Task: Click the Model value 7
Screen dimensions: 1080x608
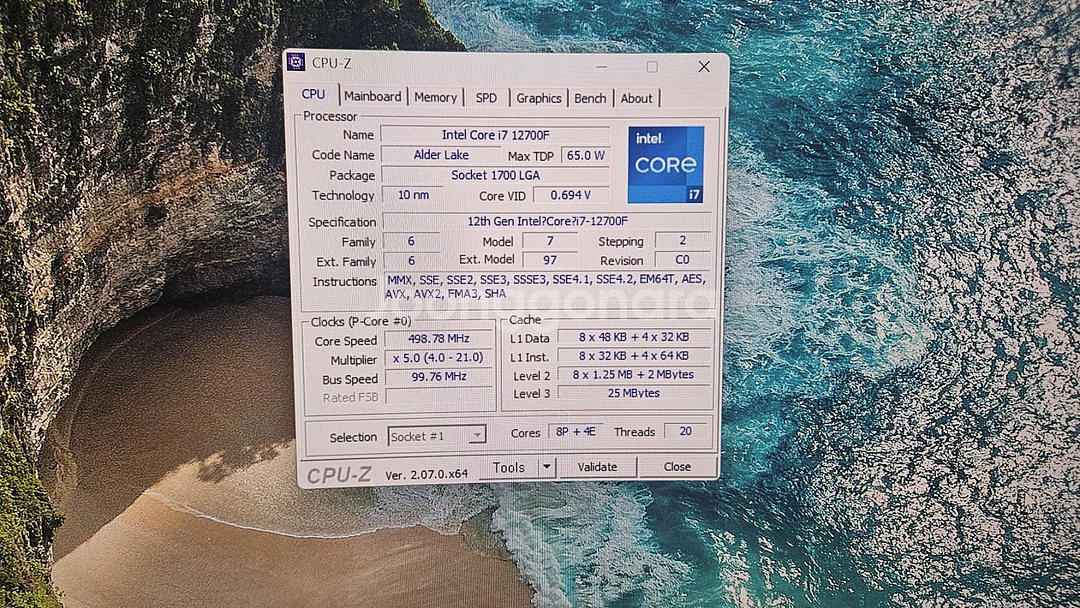Action: tap(550, 241)
